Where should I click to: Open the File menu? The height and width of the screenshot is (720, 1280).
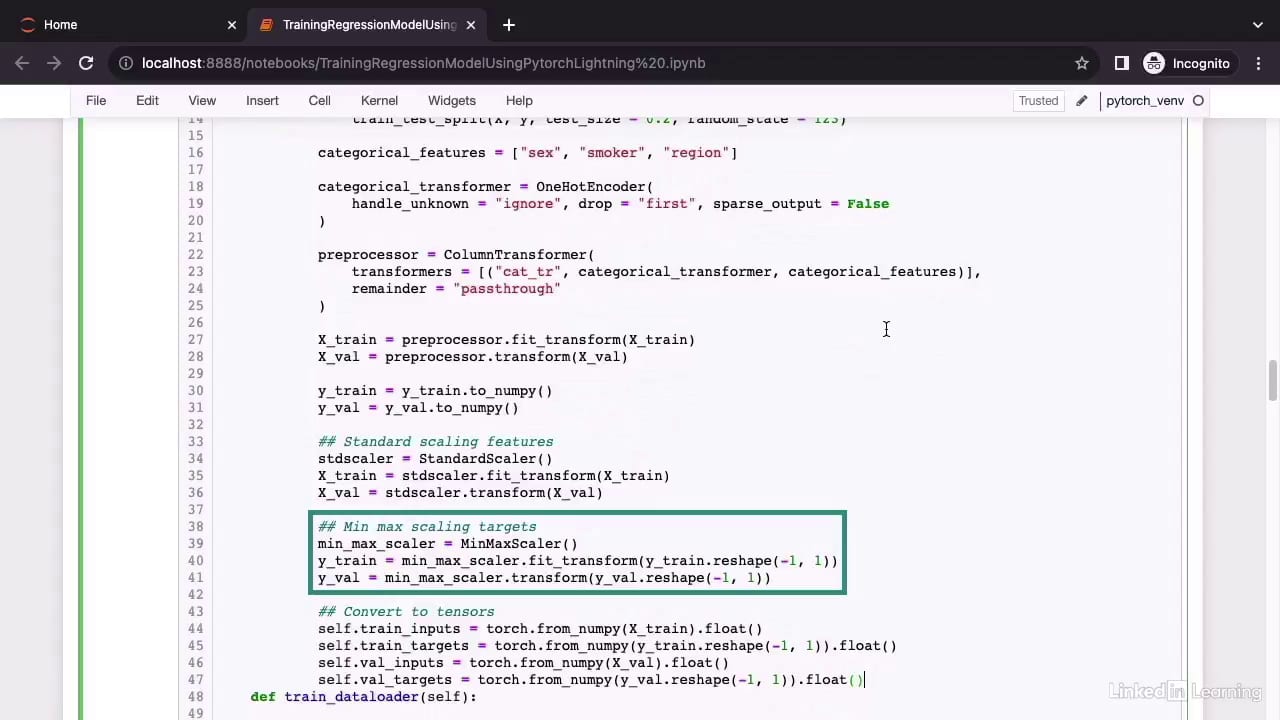[96, 100]
